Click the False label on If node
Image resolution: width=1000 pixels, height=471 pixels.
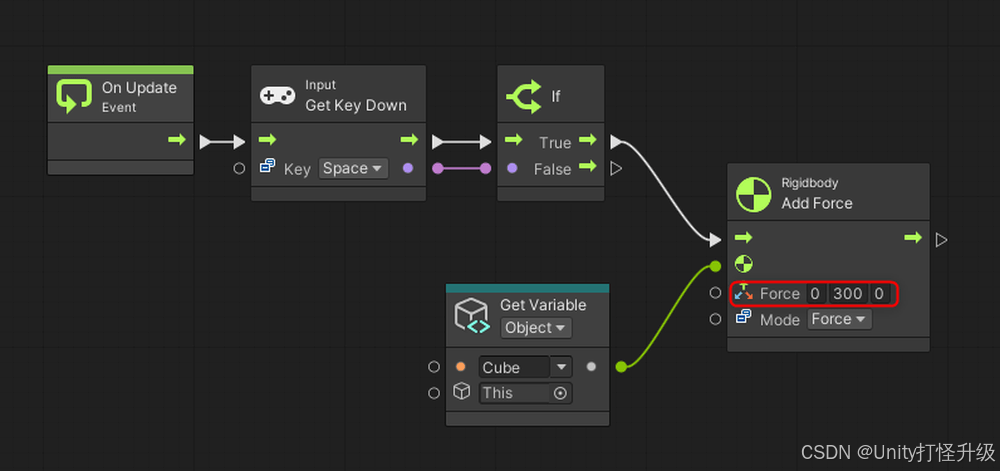[x=552, y=170]
